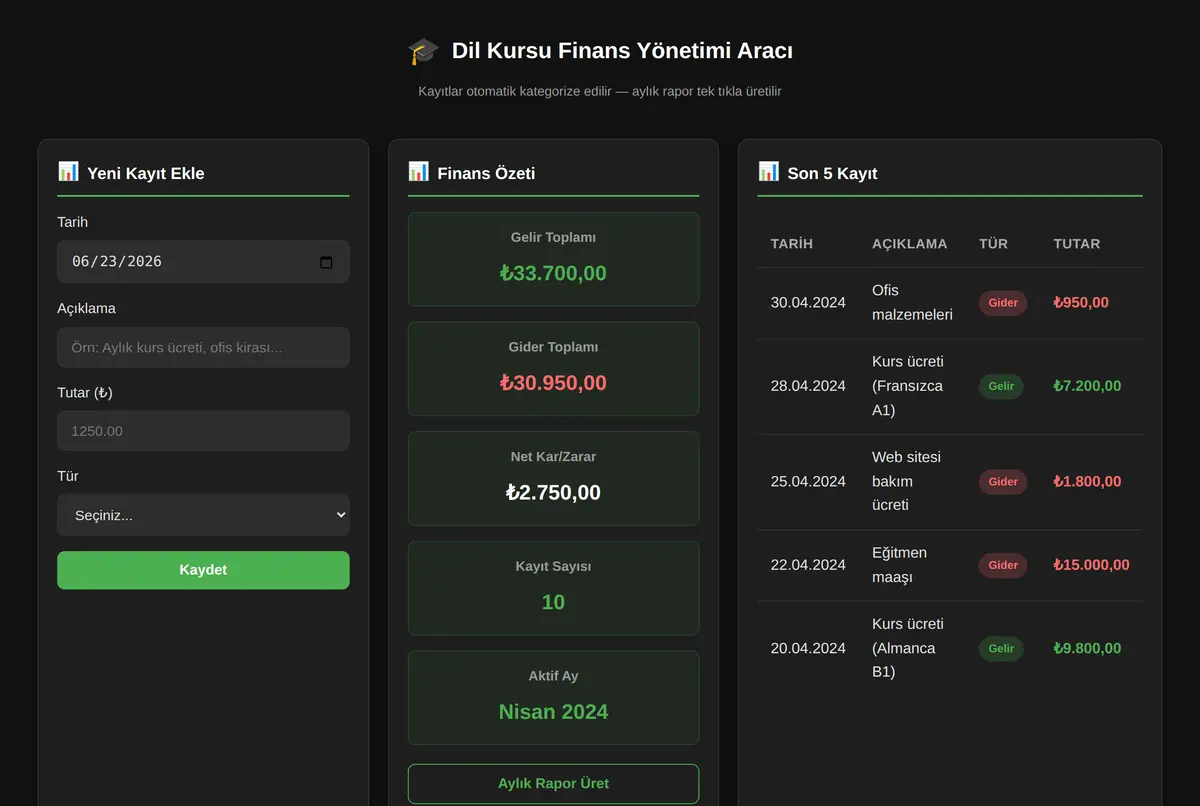Click the Gelir badge in Almanca B1 row

pyautogui.click(x=1001, y=648)
